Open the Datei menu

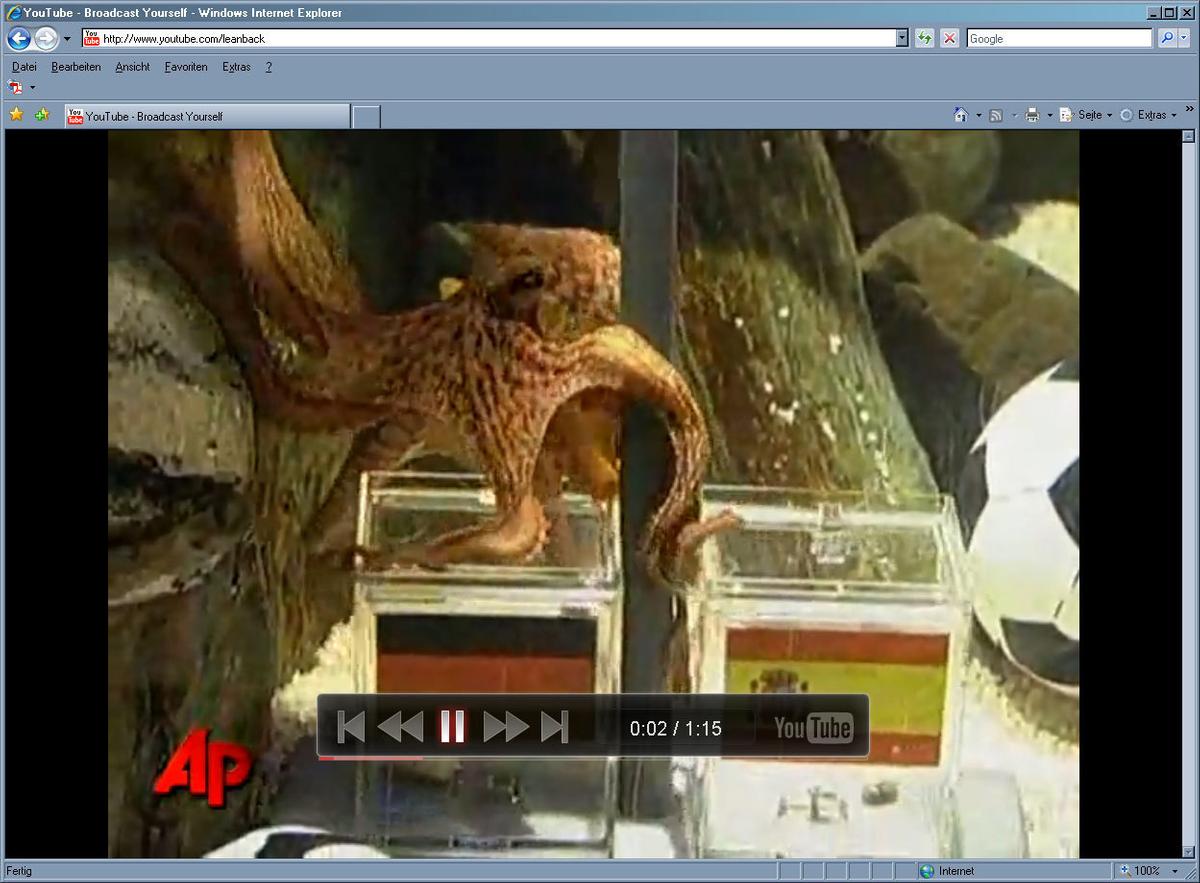click(24, 67)
